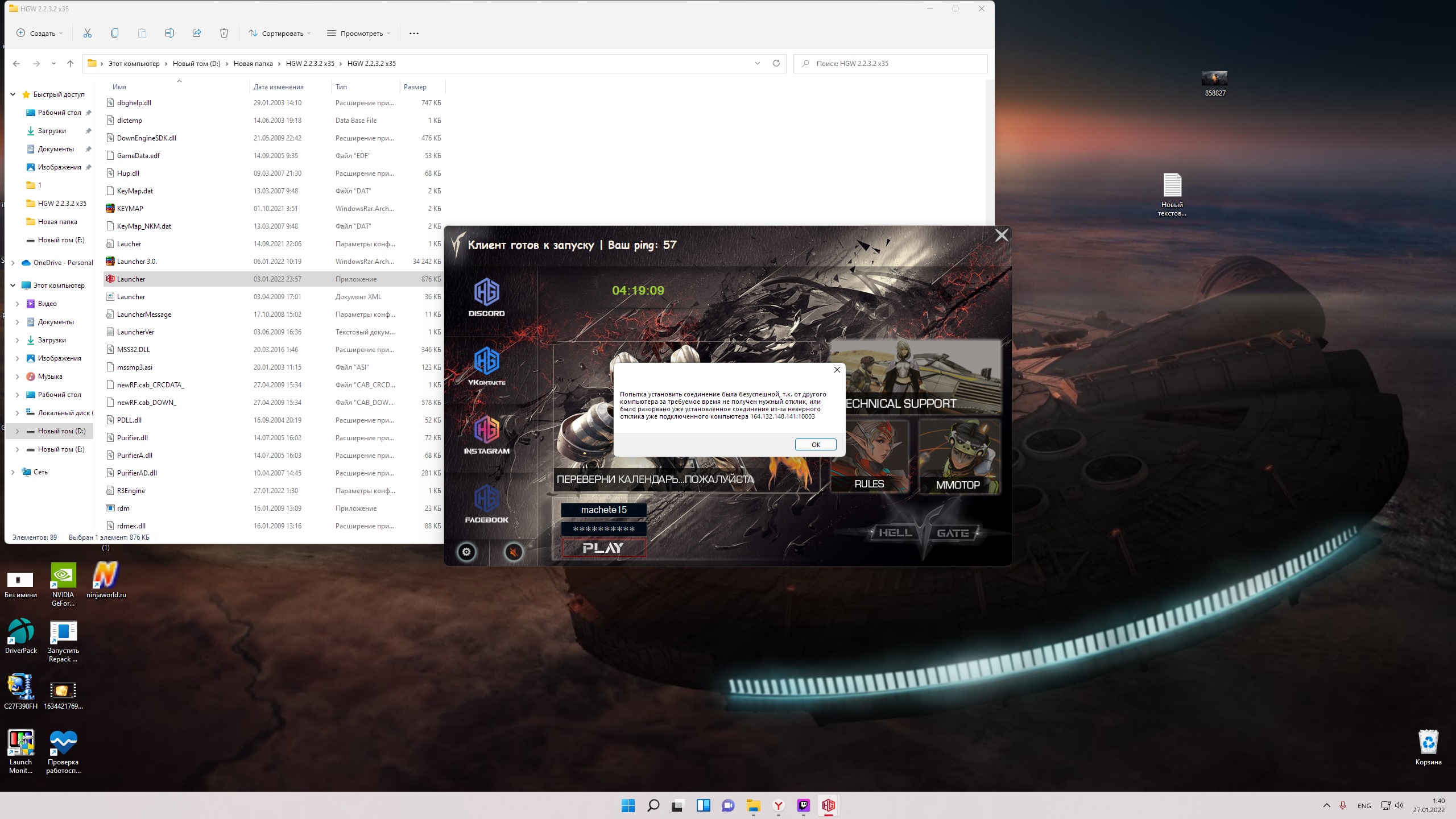The width and height of the screenshot is (1456, 819).
Task: Select the GameData.edf file
Action: coord(138,156)
